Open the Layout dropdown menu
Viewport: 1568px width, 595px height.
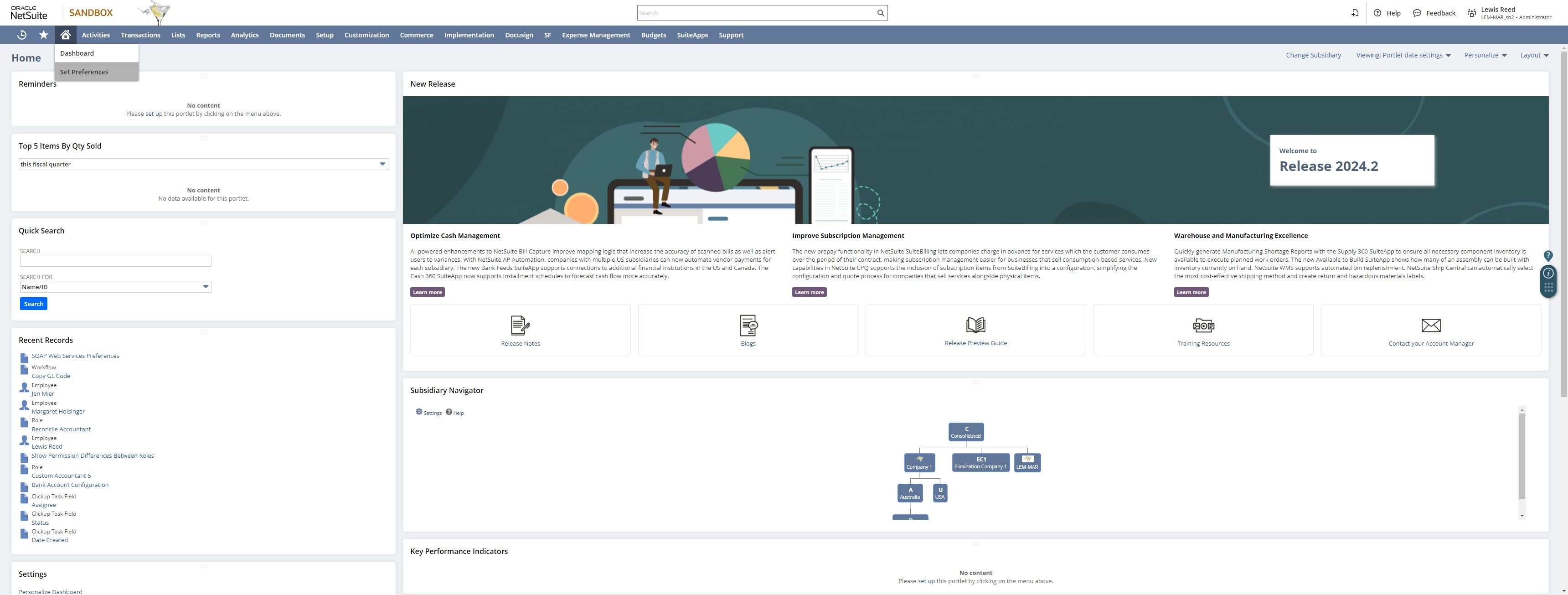[1534, 56]
